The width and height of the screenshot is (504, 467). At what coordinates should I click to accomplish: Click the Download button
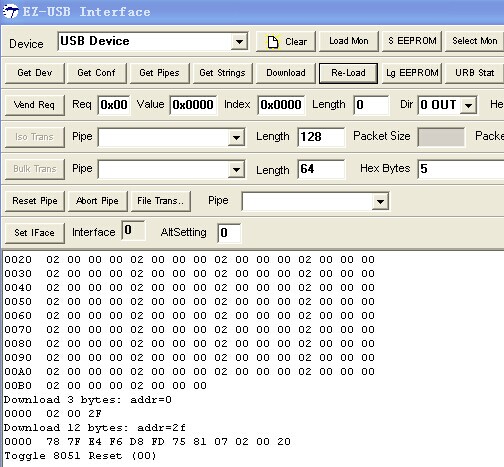tap(286, 73)
